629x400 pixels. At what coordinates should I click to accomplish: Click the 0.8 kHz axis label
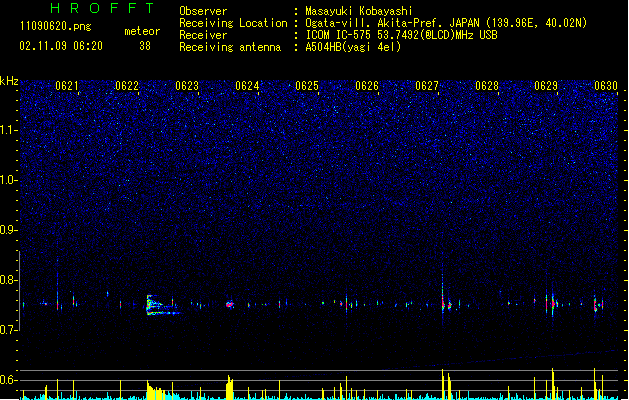tap(9, 280)
